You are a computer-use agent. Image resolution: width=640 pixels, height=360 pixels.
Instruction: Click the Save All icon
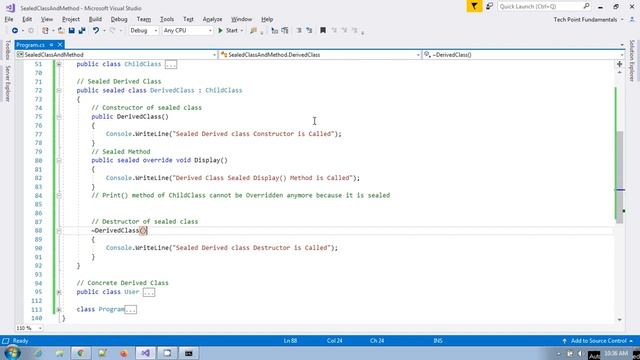coord(82,31)
